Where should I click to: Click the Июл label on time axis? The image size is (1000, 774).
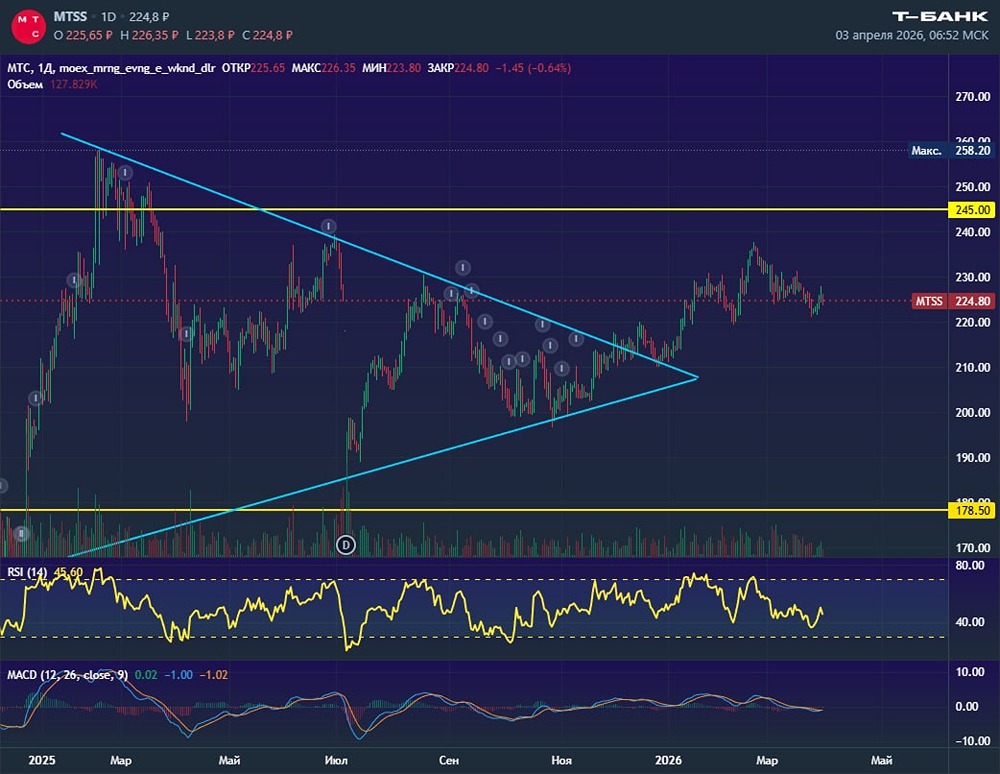336,760
